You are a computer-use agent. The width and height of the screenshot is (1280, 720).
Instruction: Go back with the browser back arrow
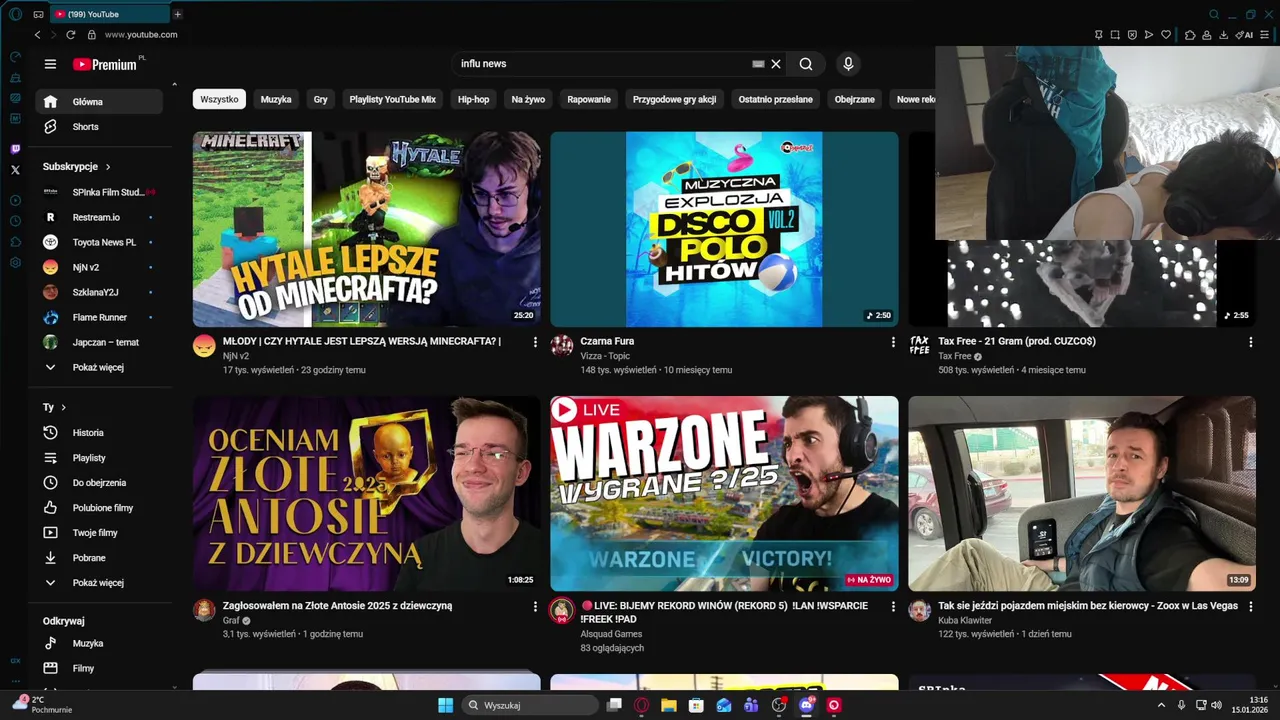pyautogui.click(x=38, y=35)
